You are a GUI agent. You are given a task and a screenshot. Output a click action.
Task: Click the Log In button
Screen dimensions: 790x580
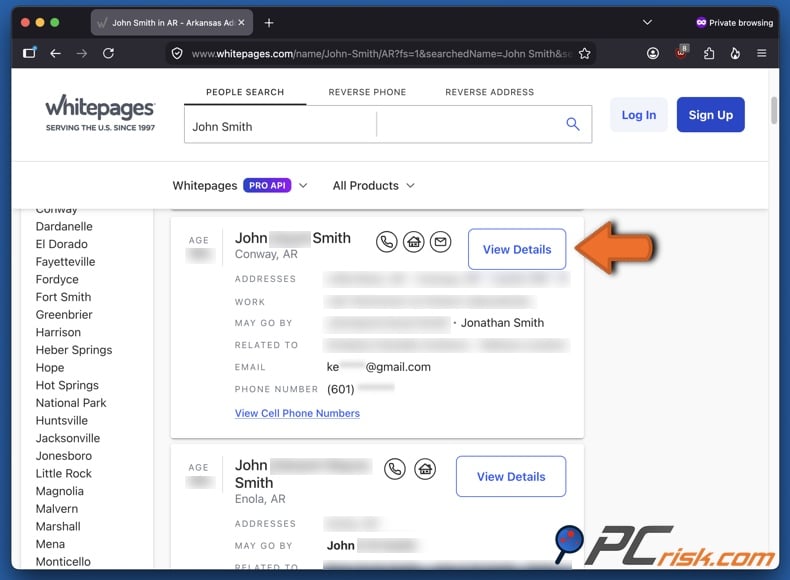click(639, 115)
